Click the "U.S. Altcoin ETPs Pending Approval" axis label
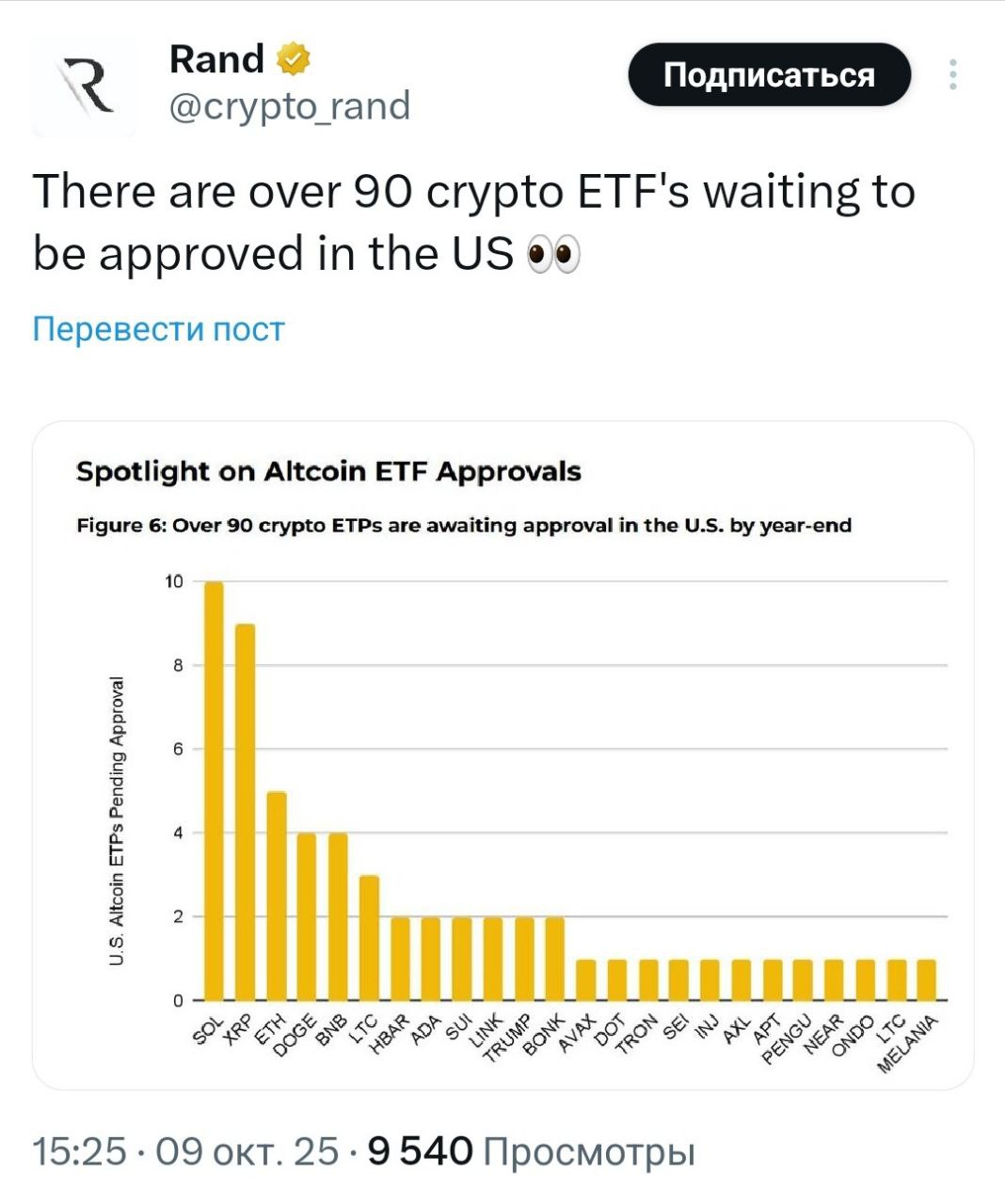The image size is (1005, 1204). pos(117,820)
